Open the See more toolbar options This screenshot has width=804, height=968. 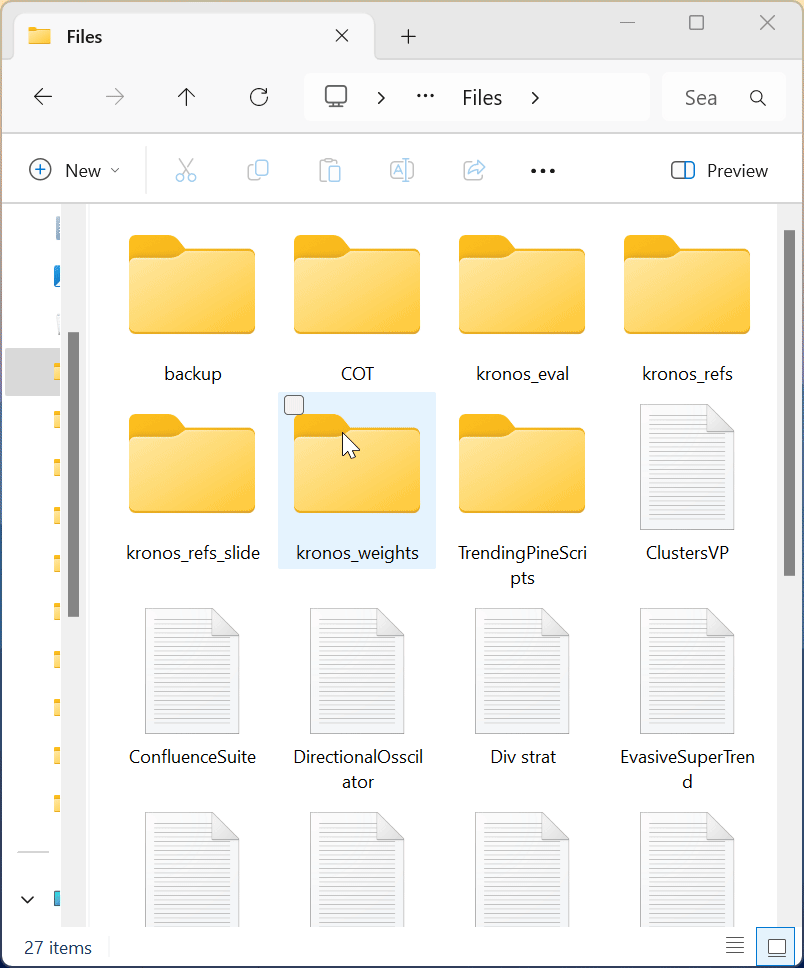[543, 171]
